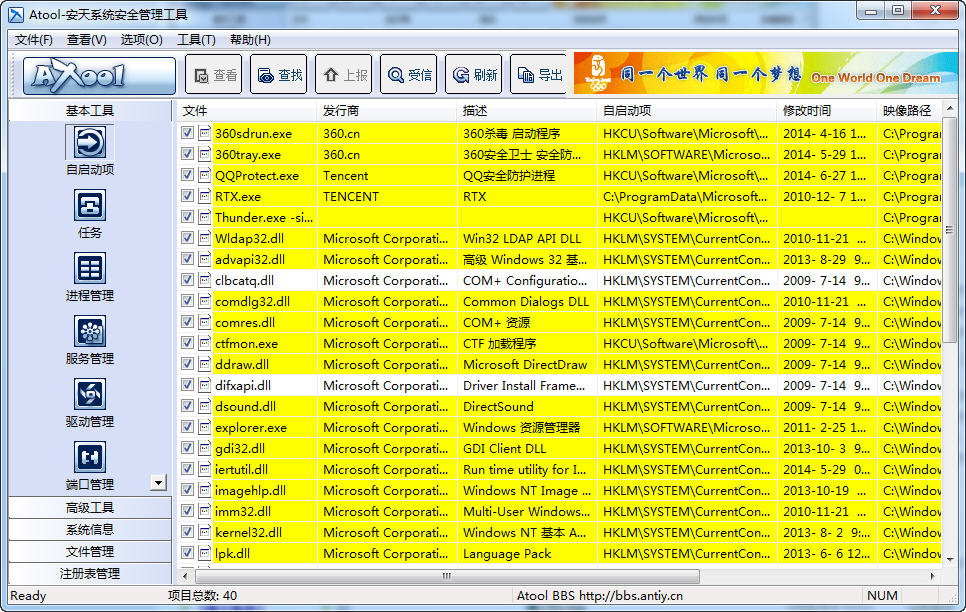Image resolution: width=966 pixels, height=612 pixels.
Task: Click file icon of ddraw.dll row
Action: click(x=205, y=364)
